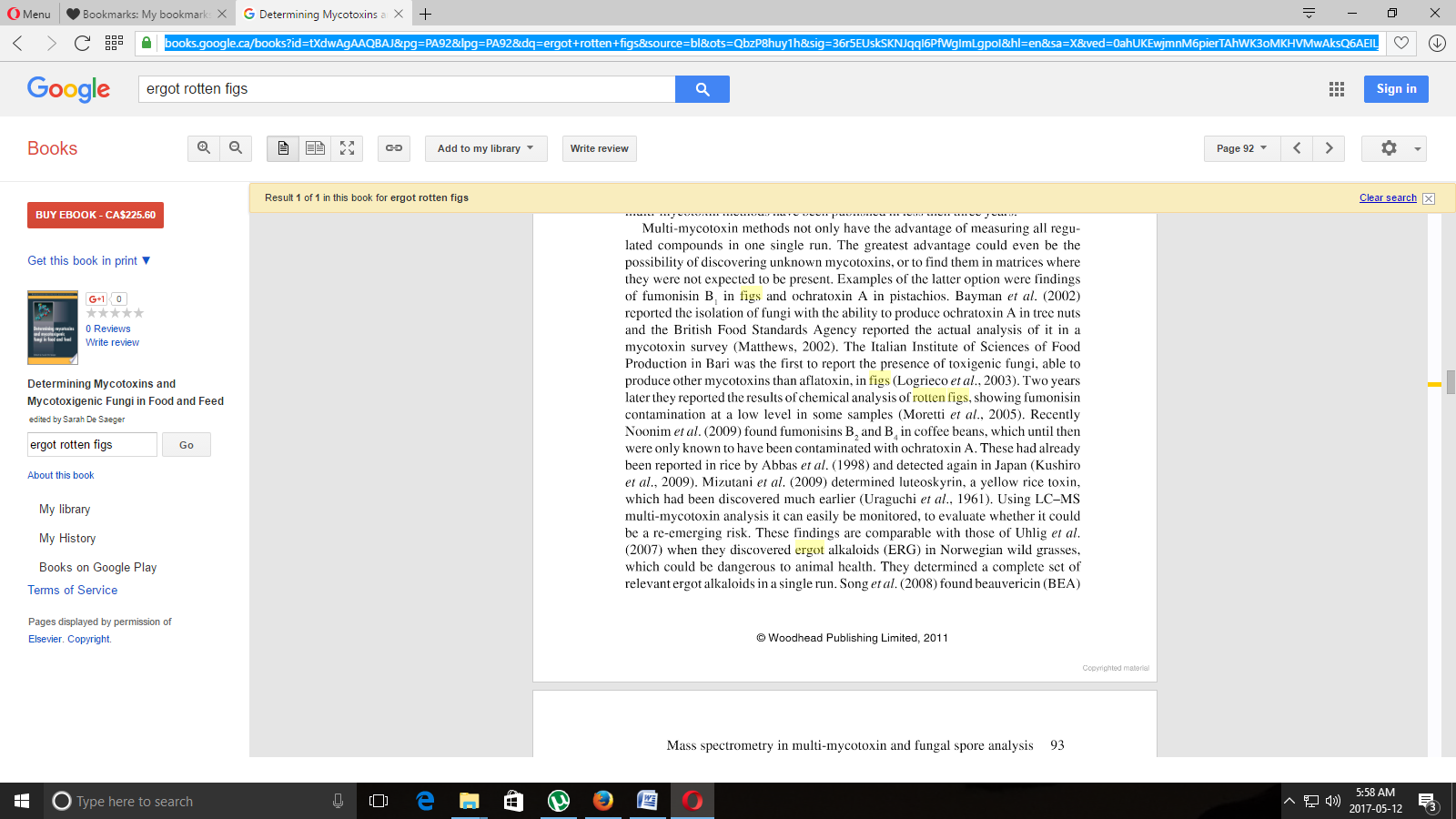Image resolution: width=1456 pixels, height=819 pixels.
Task: Open the settings gear dropdown
Action: coord(1393,148)
